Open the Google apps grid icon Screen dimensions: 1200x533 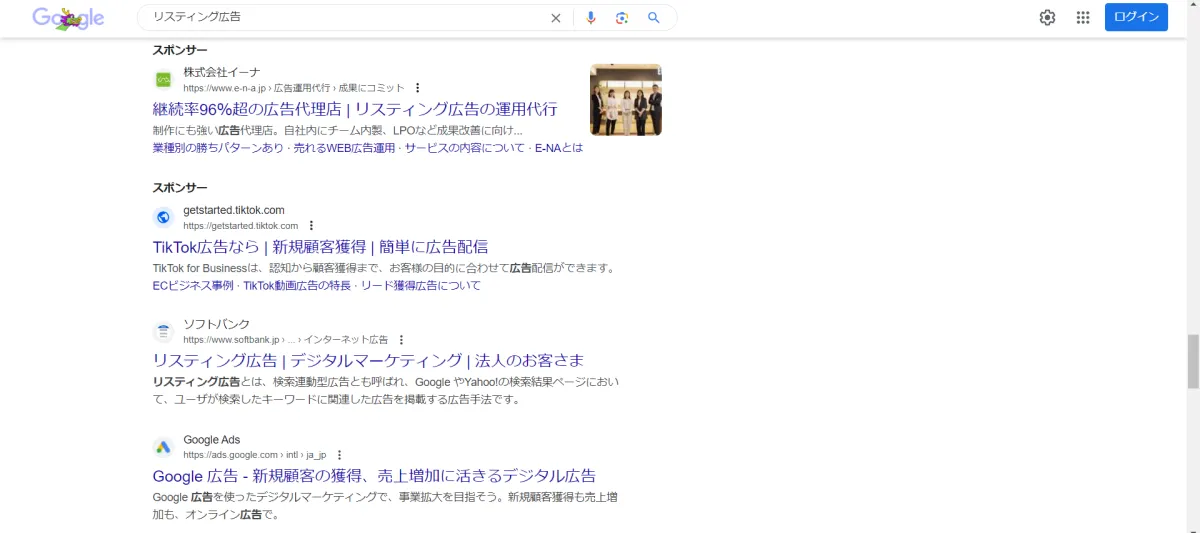[x=1082, y=17]
